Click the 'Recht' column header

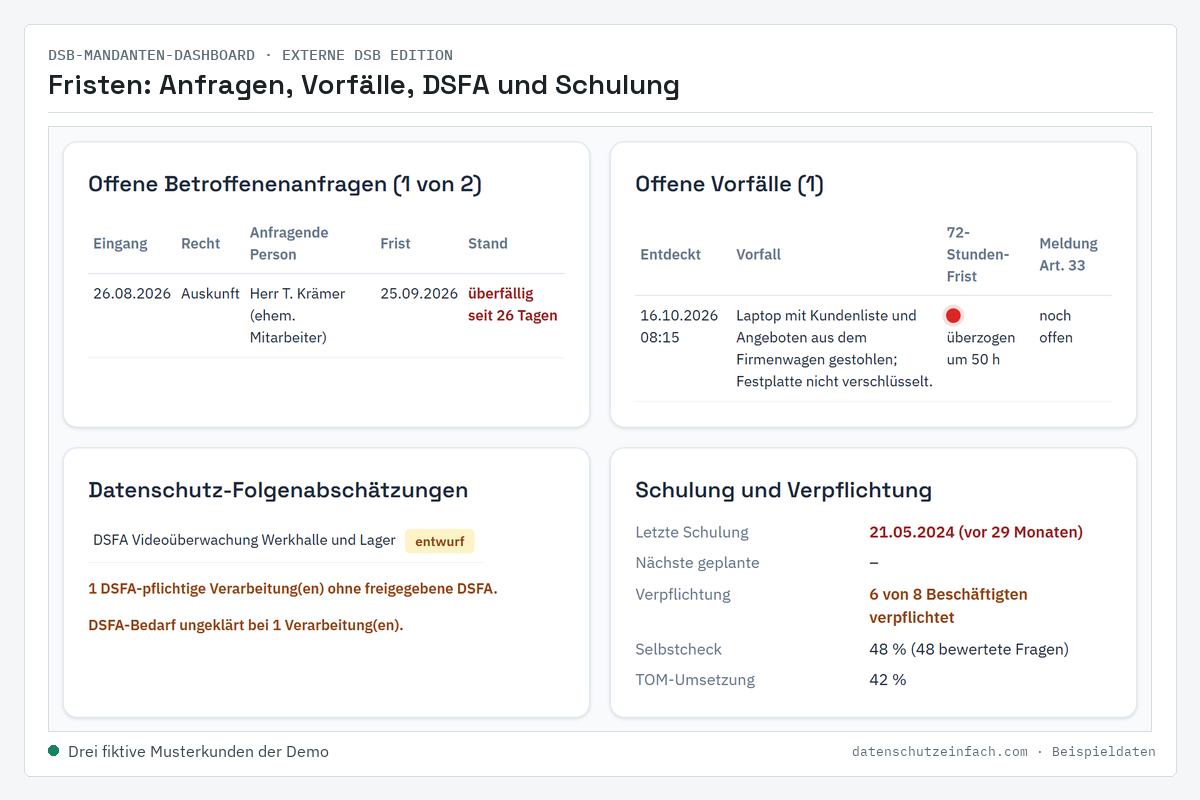pyautogui.click(x=201, y=243)
